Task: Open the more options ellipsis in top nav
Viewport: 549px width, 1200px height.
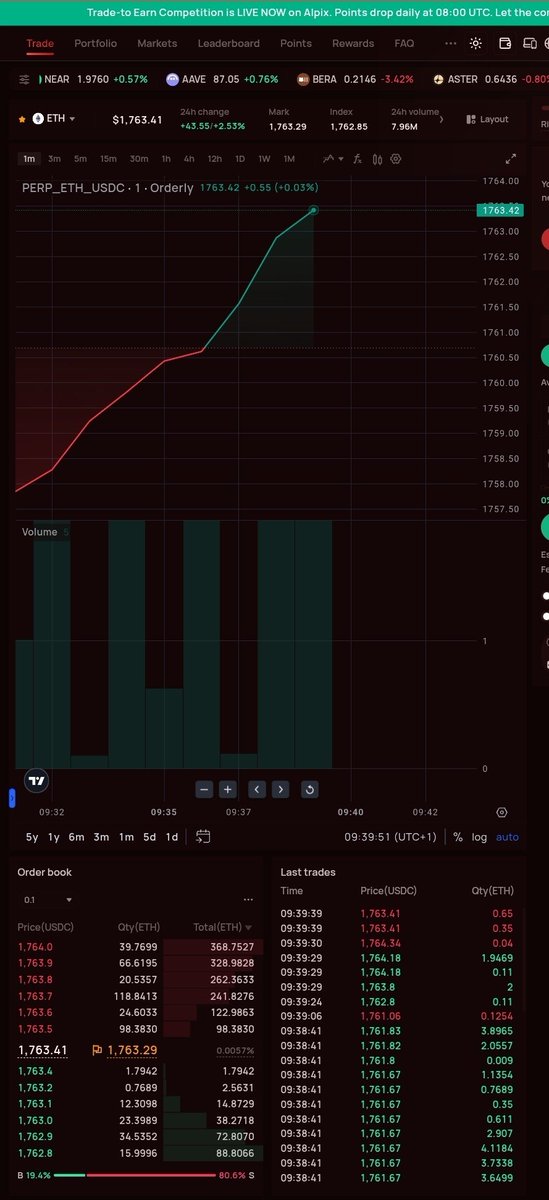Action: (449, 44)
